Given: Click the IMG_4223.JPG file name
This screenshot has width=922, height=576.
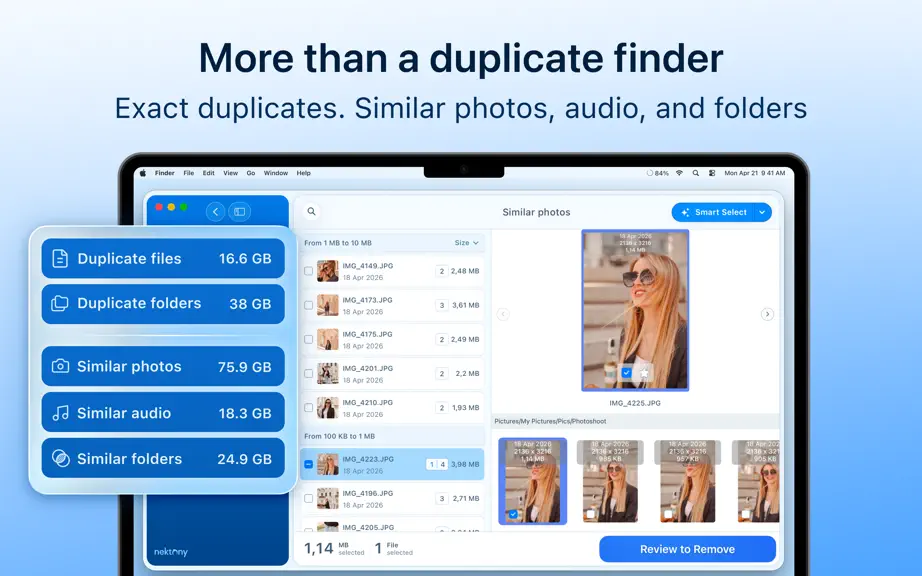Looking at the screenshot, I should [x=368, y=459].
